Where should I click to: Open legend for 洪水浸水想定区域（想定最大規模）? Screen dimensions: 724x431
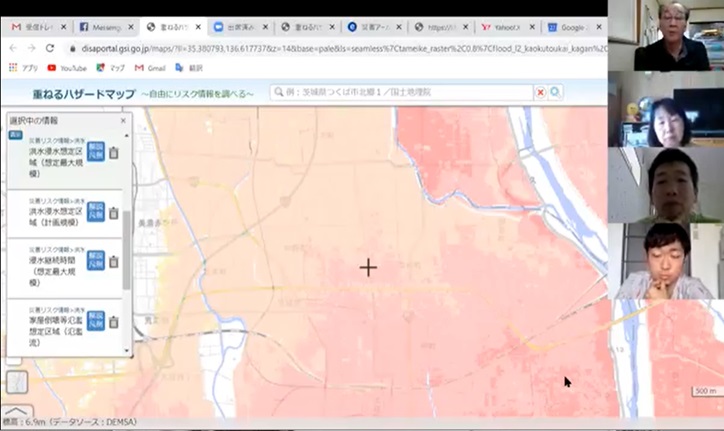(96, 152)
